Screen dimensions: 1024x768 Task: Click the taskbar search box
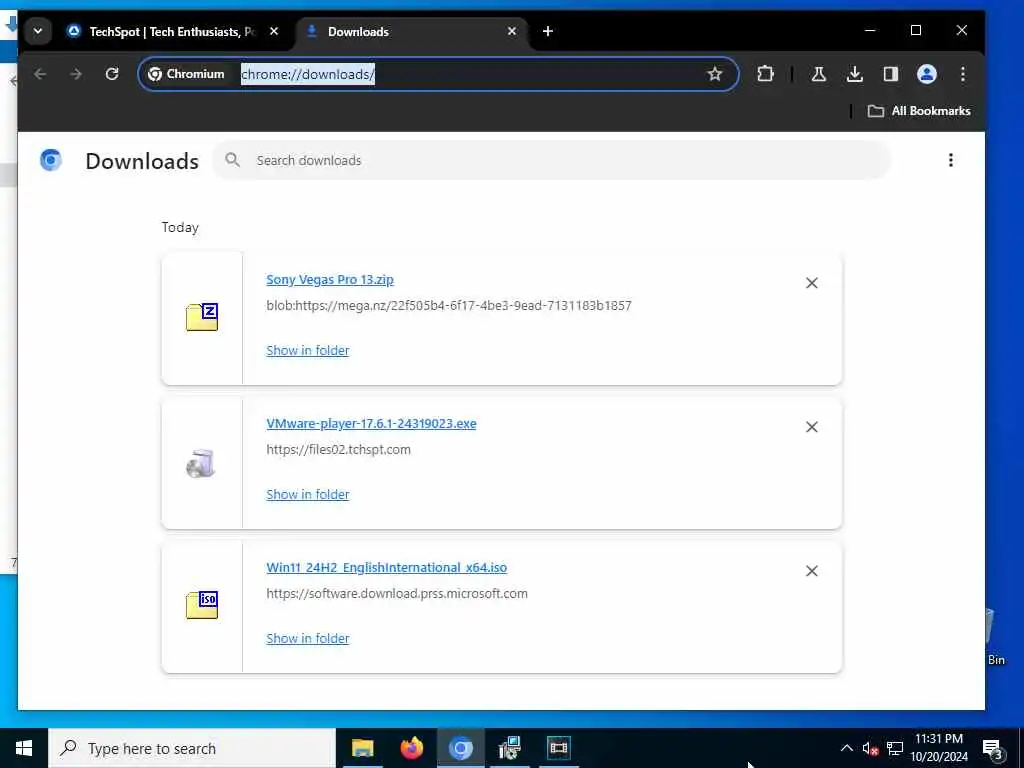point(192,748)
